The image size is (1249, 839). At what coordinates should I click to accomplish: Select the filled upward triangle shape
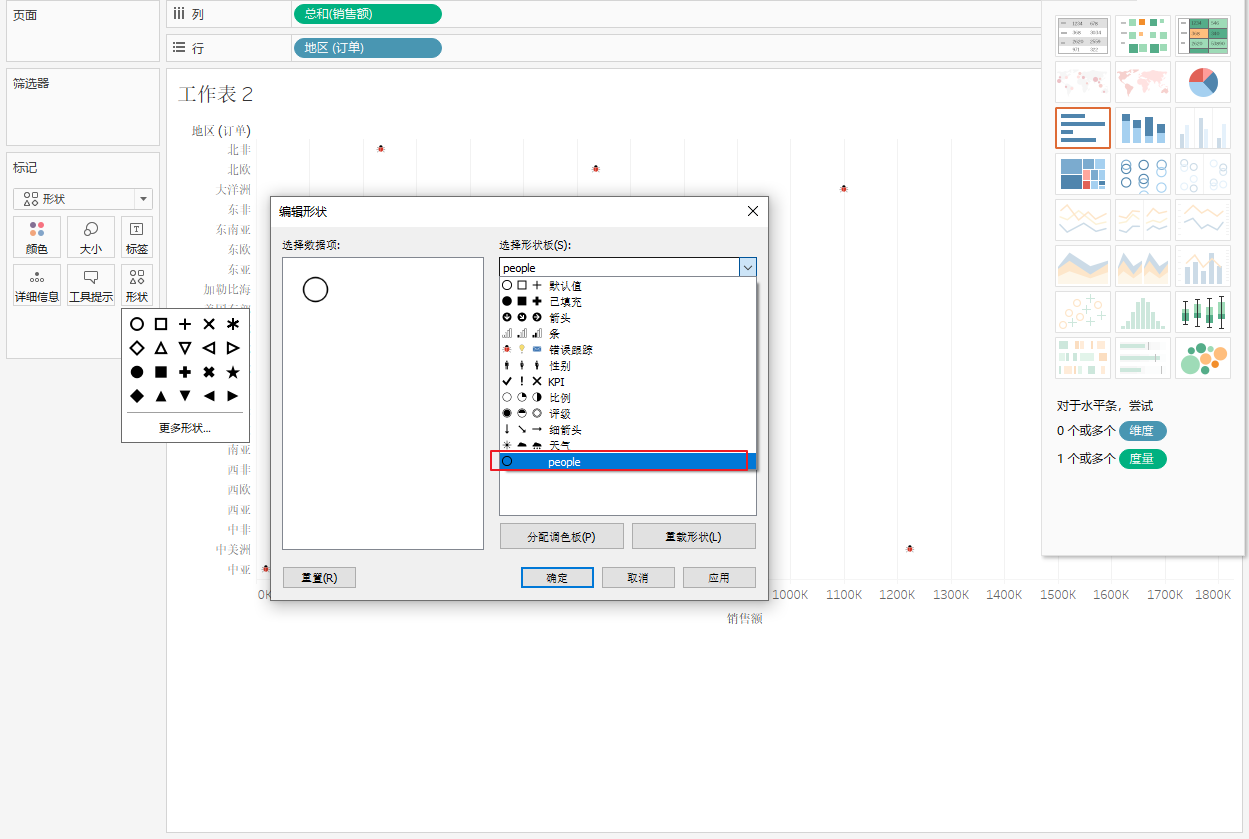pyautogui.click(x=161, y=396)
